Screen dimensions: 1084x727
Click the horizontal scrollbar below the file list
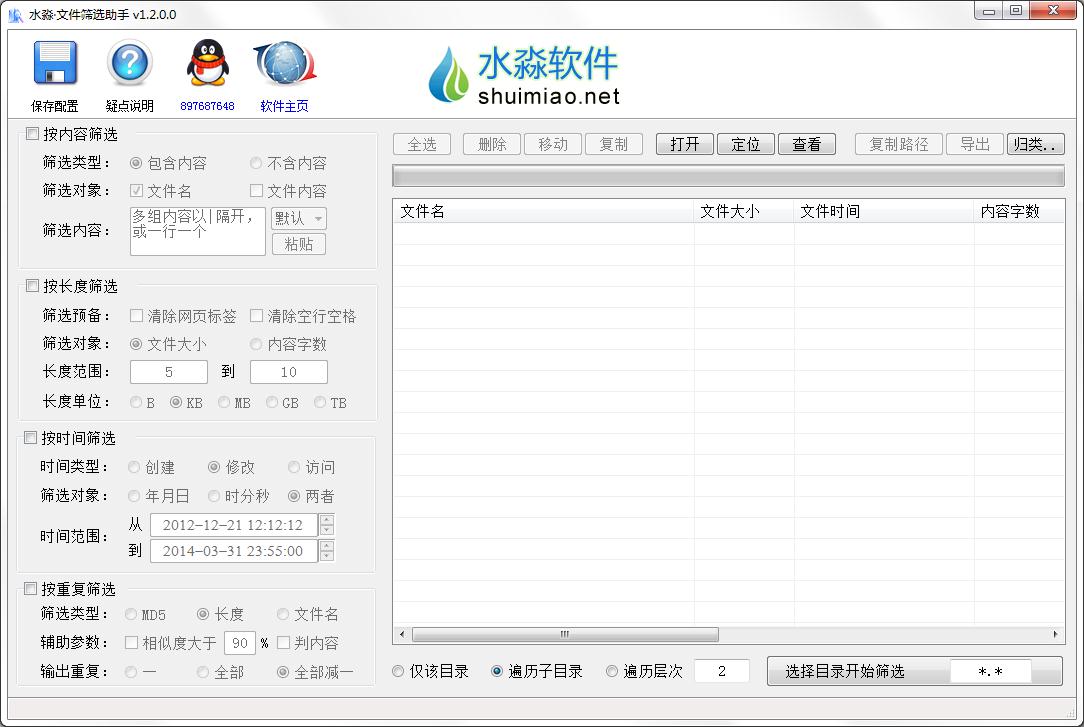(x=563, y=634)
